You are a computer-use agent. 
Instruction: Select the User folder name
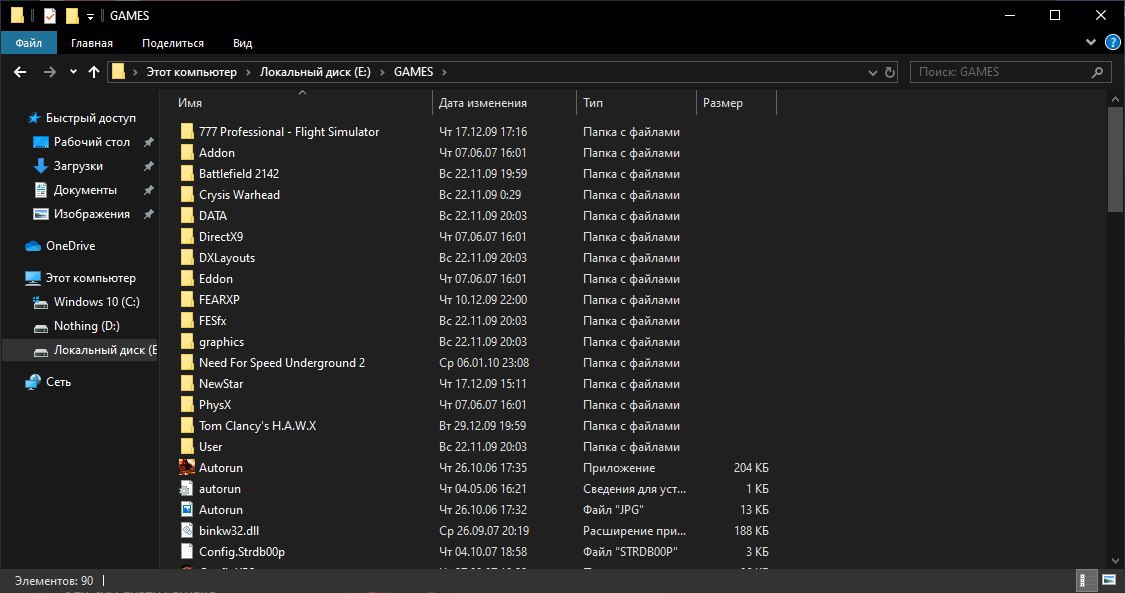pos(211,446)
